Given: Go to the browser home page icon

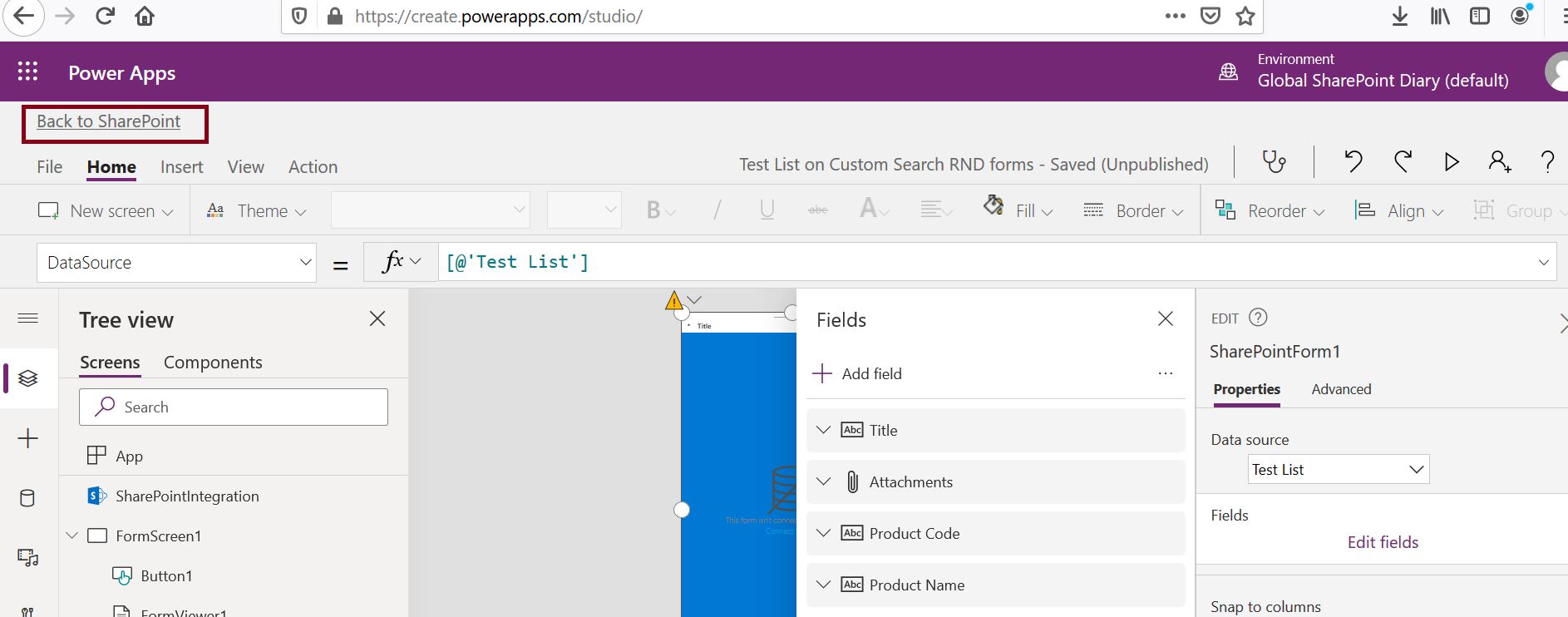Looking at the screenshot, I should pos(145,17).
